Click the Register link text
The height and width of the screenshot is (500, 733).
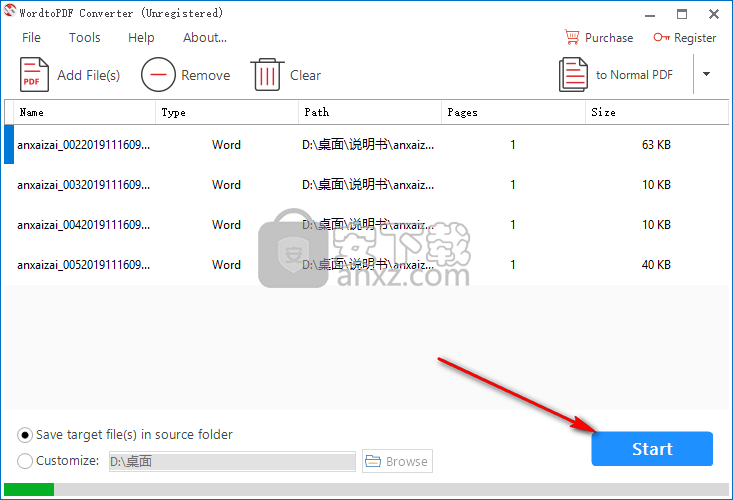pyautogui.click(x=695, y=38)
